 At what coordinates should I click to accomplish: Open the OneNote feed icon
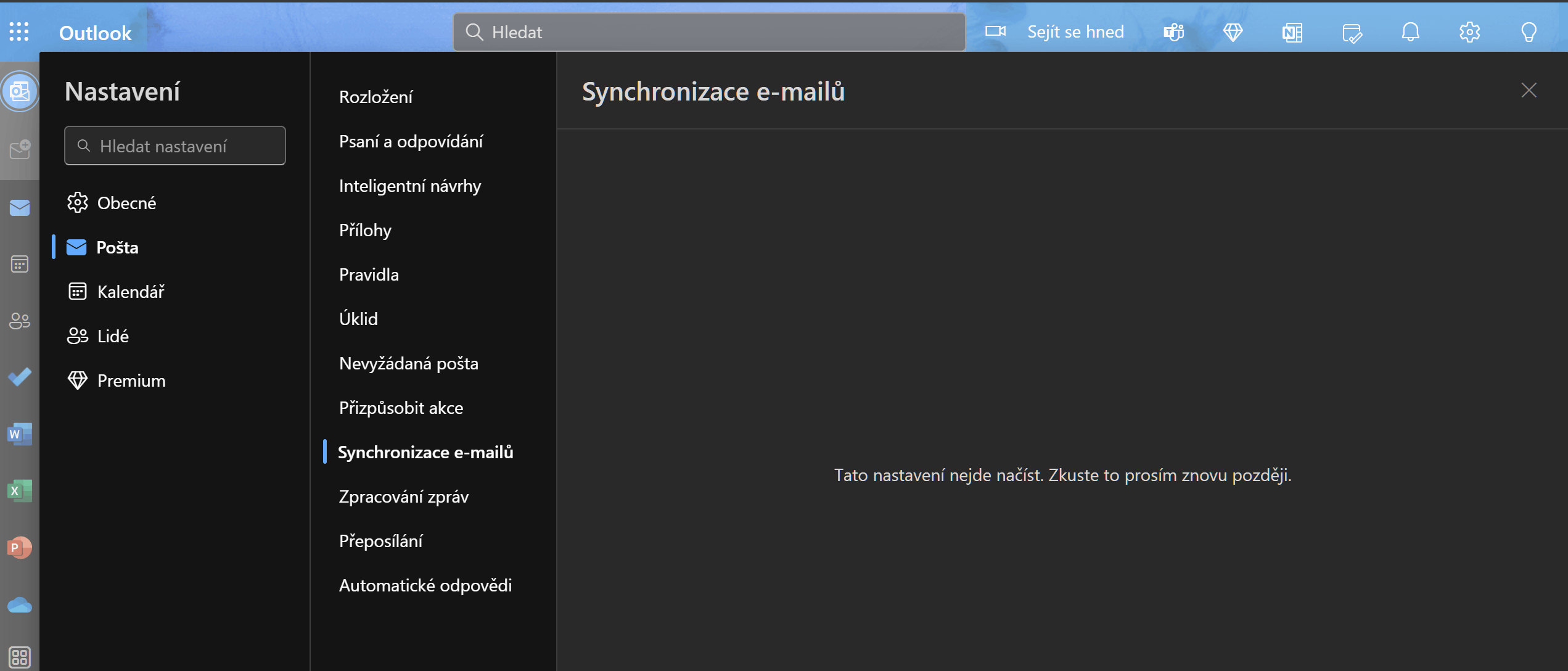(1292, 32)
